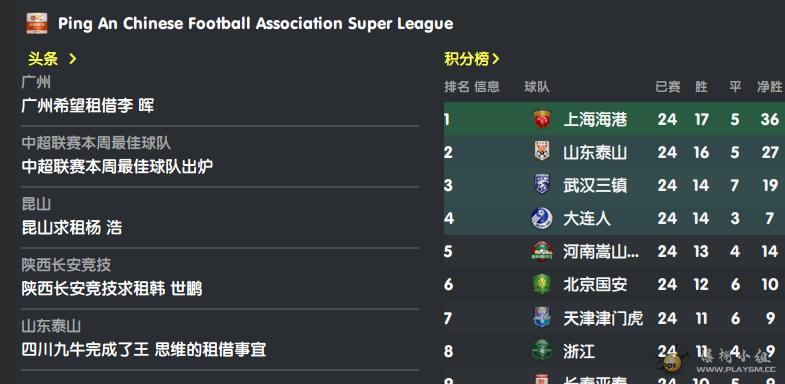
Task: Select 上海海港 team name in standings
Action: point(595,120)
